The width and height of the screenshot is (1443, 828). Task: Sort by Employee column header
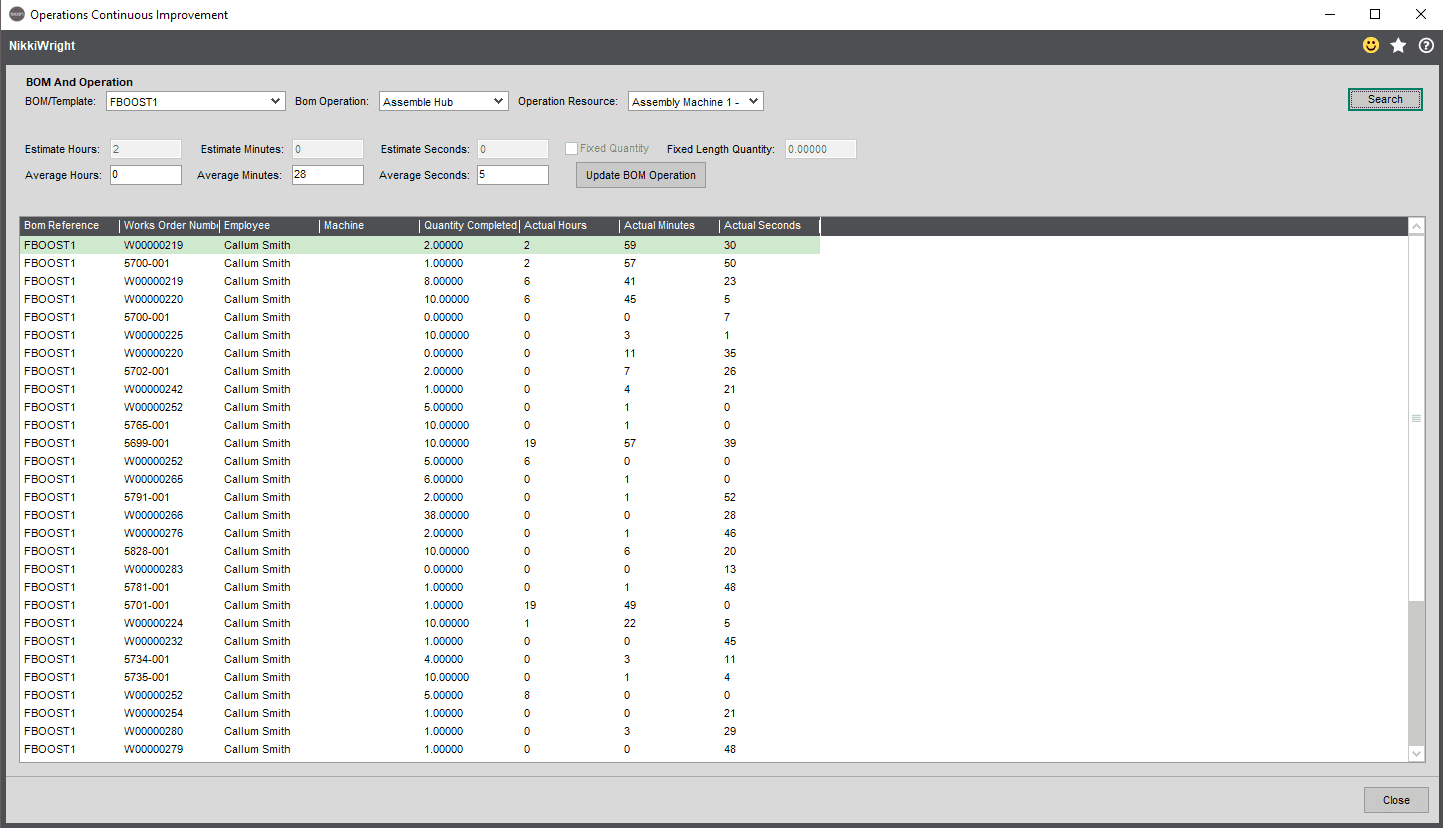270,226
